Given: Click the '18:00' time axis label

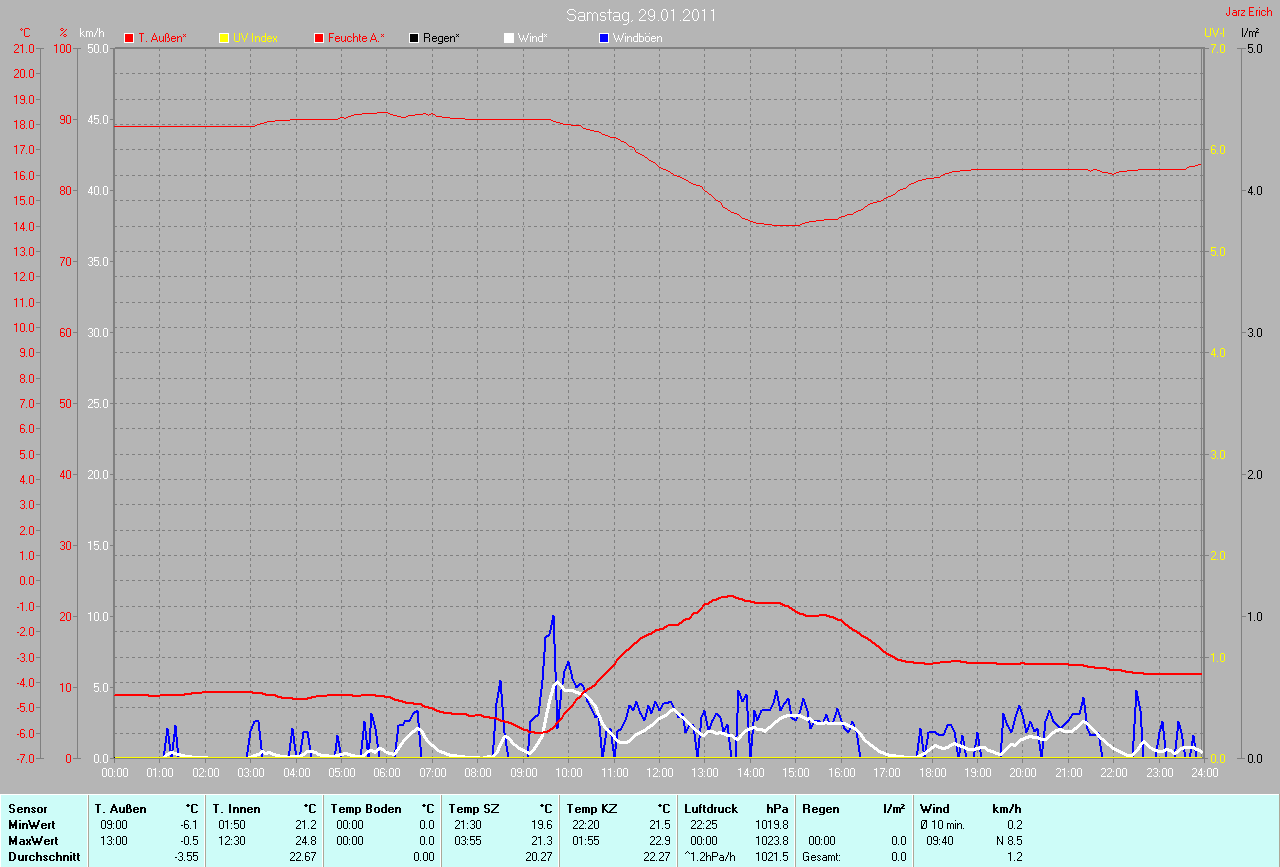Looking at the screenshot, I should [x=932, y=772].
